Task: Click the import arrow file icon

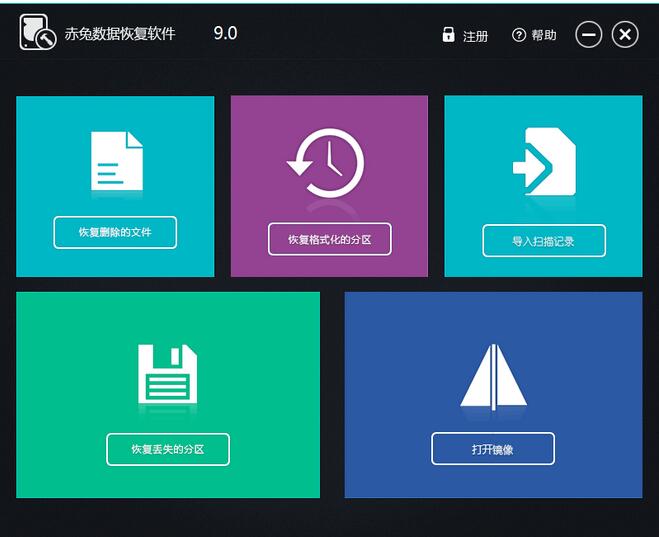Action: (544, 161)
